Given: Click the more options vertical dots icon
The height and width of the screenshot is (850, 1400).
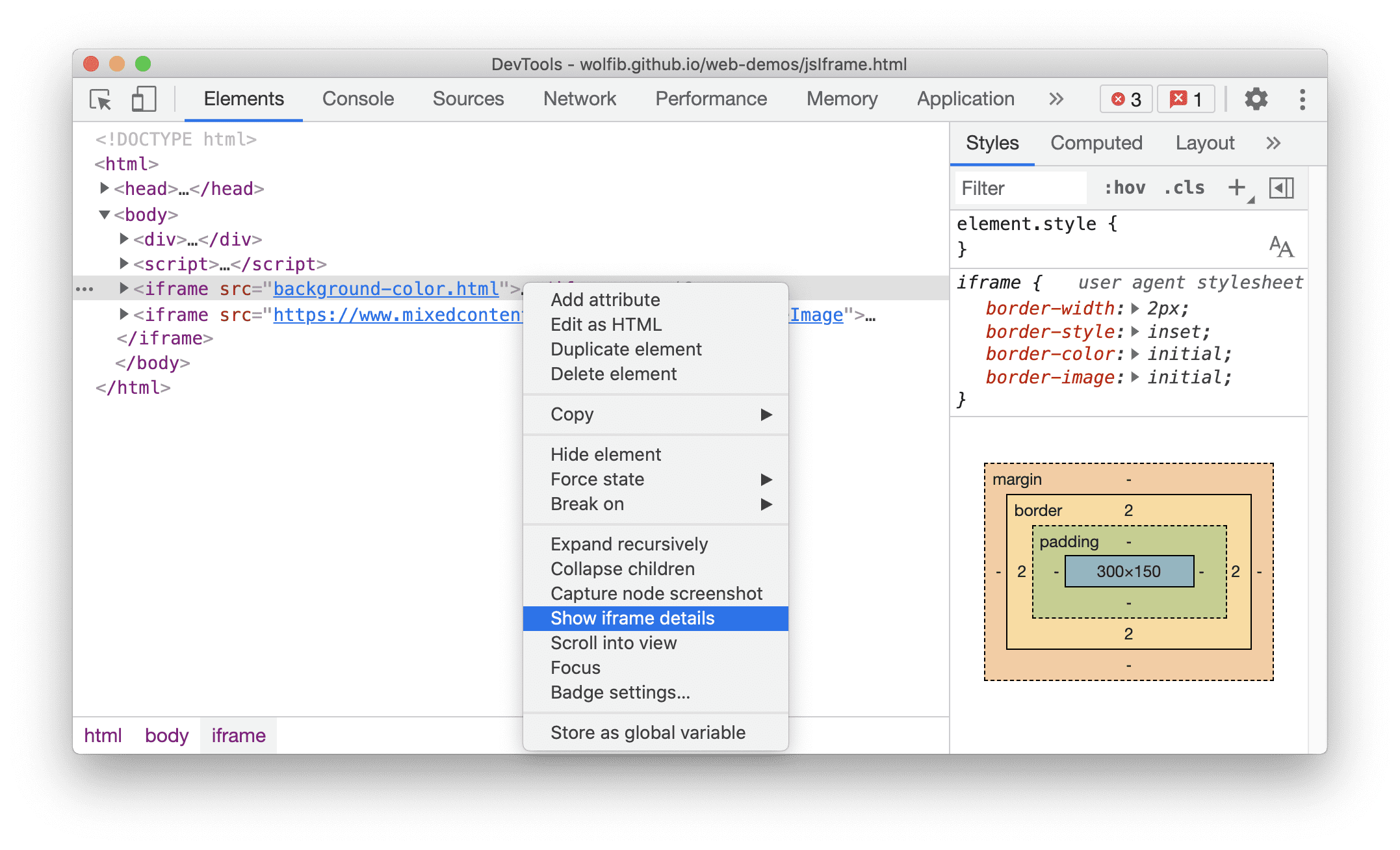Looking at the screenshot, I should [1302, 100].
